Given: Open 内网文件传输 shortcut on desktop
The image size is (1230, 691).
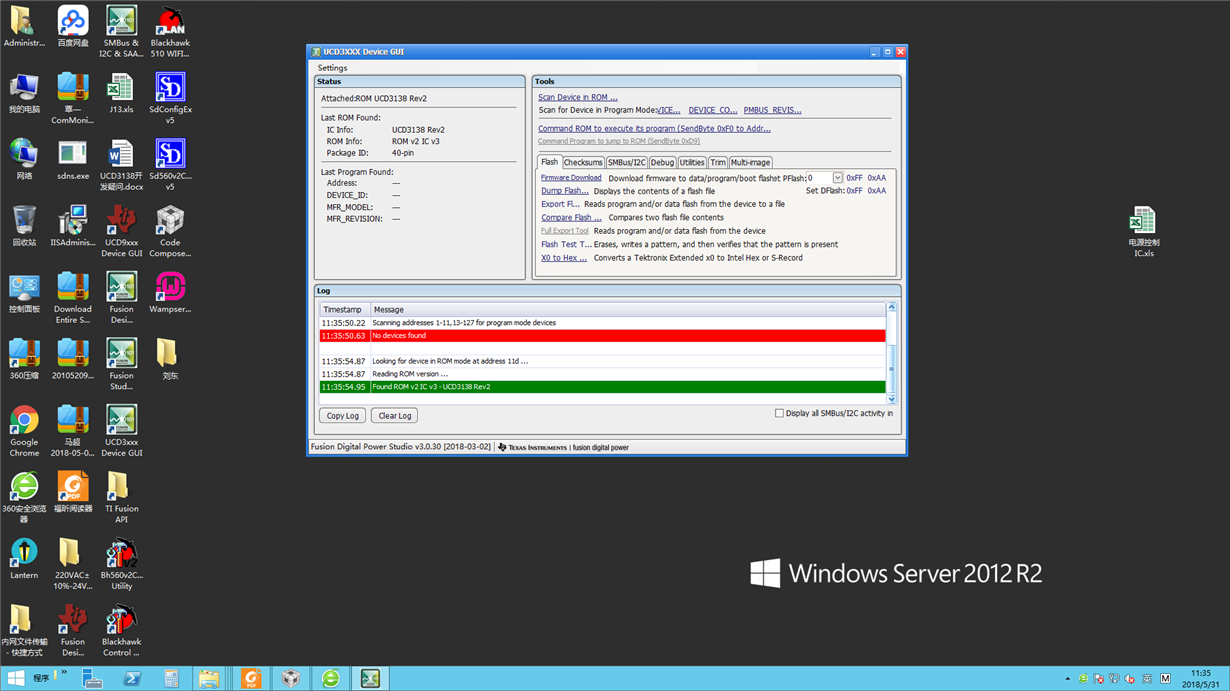Looking at the screenshot, I should (x=24, y=631).
